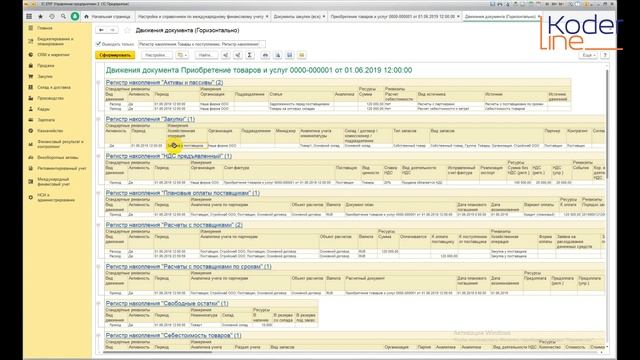
Task: Open Регистр накопления "Свободные остатки" link
Action: pos(167,303)
